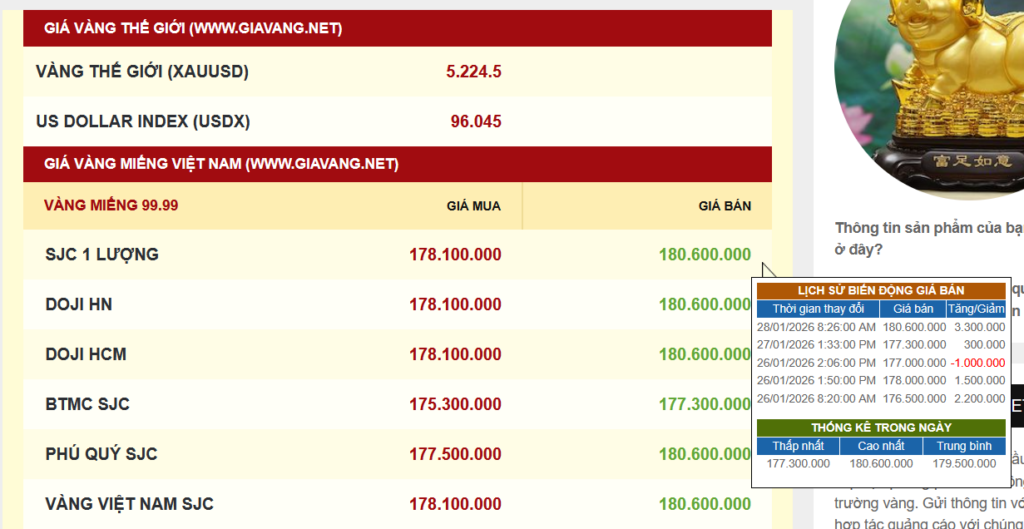Click BTMC SJC selling price 177.300.000
This screenshot has height=529, width=1024.
point(704,405)
